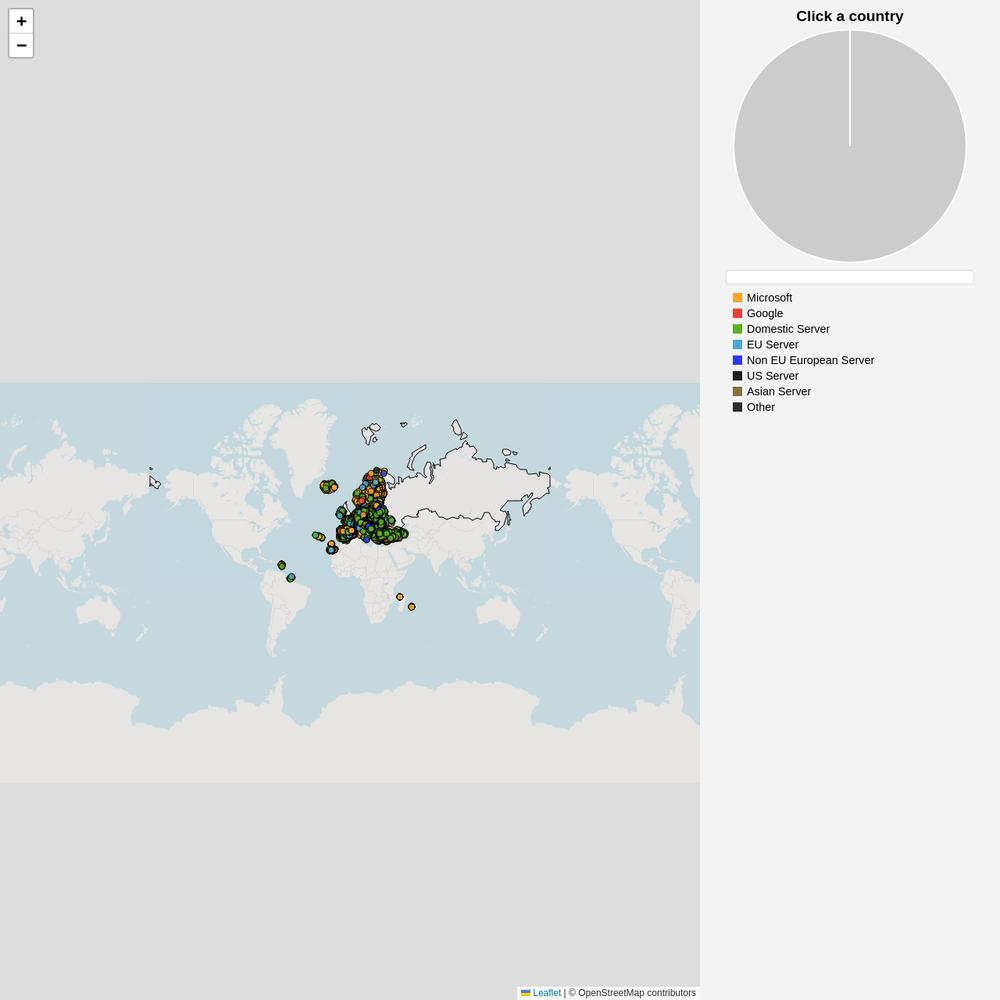This screenshot has width=1000, height=1000.
Task: Click the 'Click a country' heading
Action: coord(849,17)
